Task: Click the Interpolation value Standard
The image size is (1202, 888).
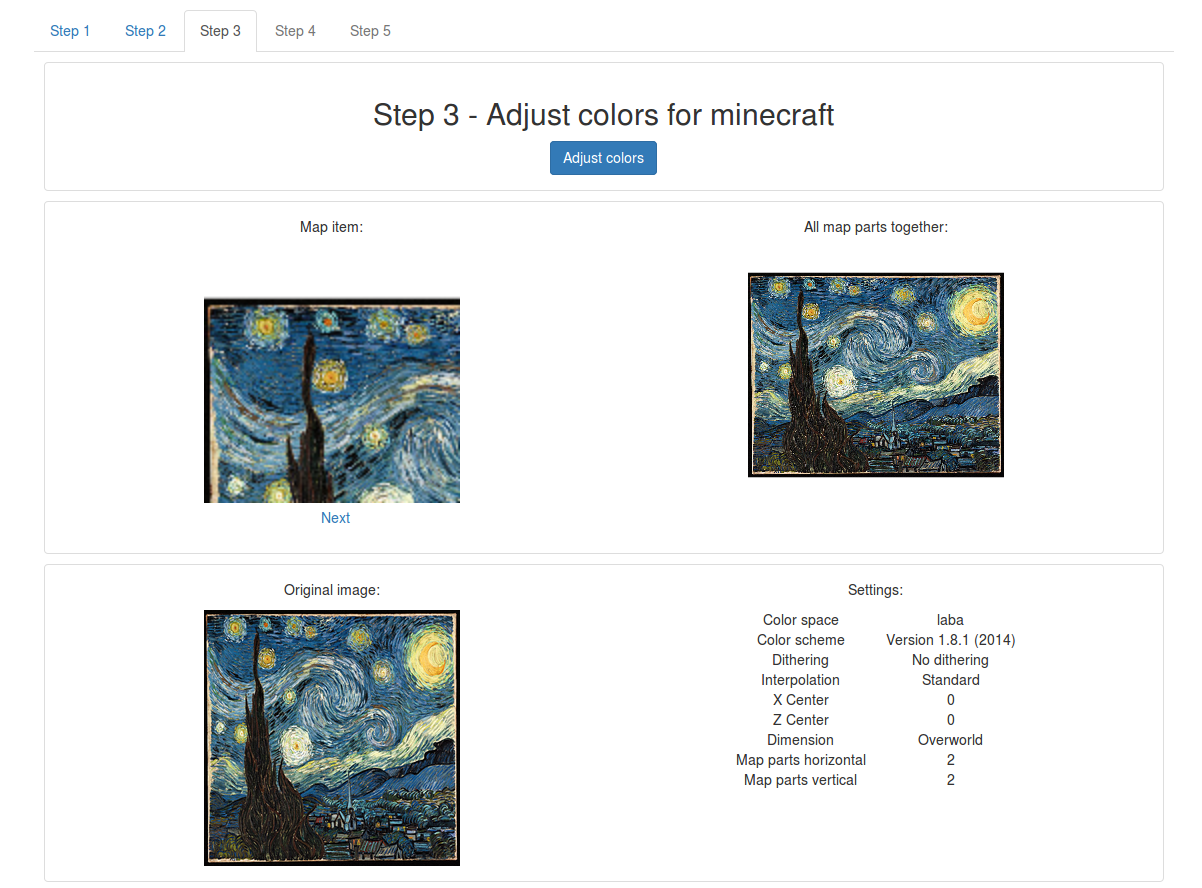Action: (950, 680)
